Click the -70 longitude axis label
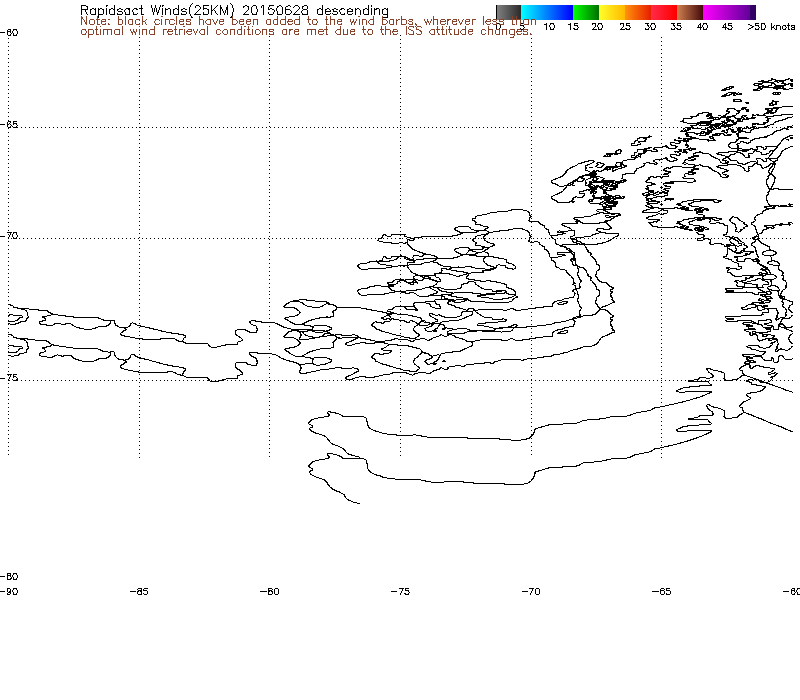Viewport: 800px width, 700px height. pyautogui.click(x=531, y=592)
